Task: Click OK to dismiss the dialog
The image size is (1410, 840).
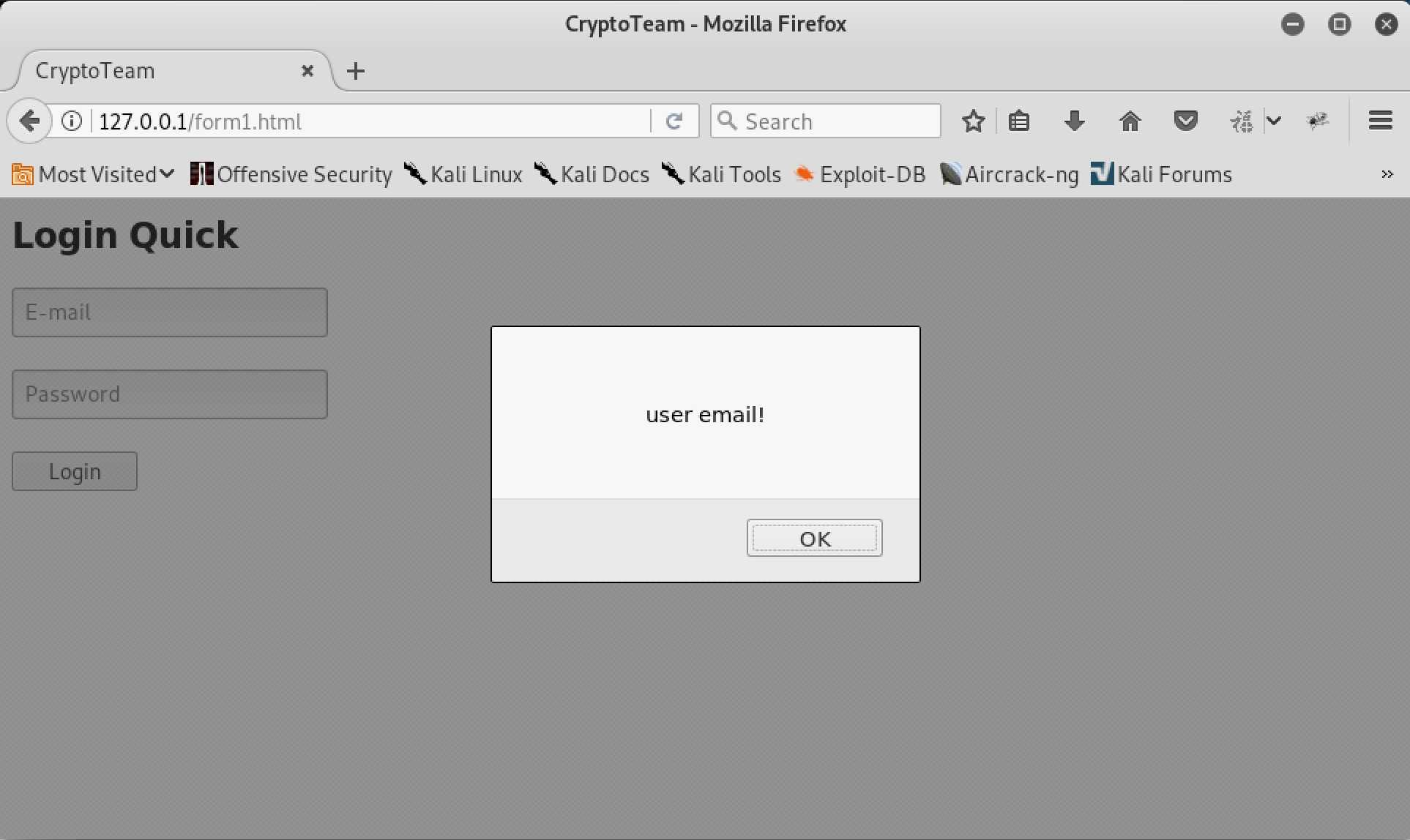Action: (814, 538)
